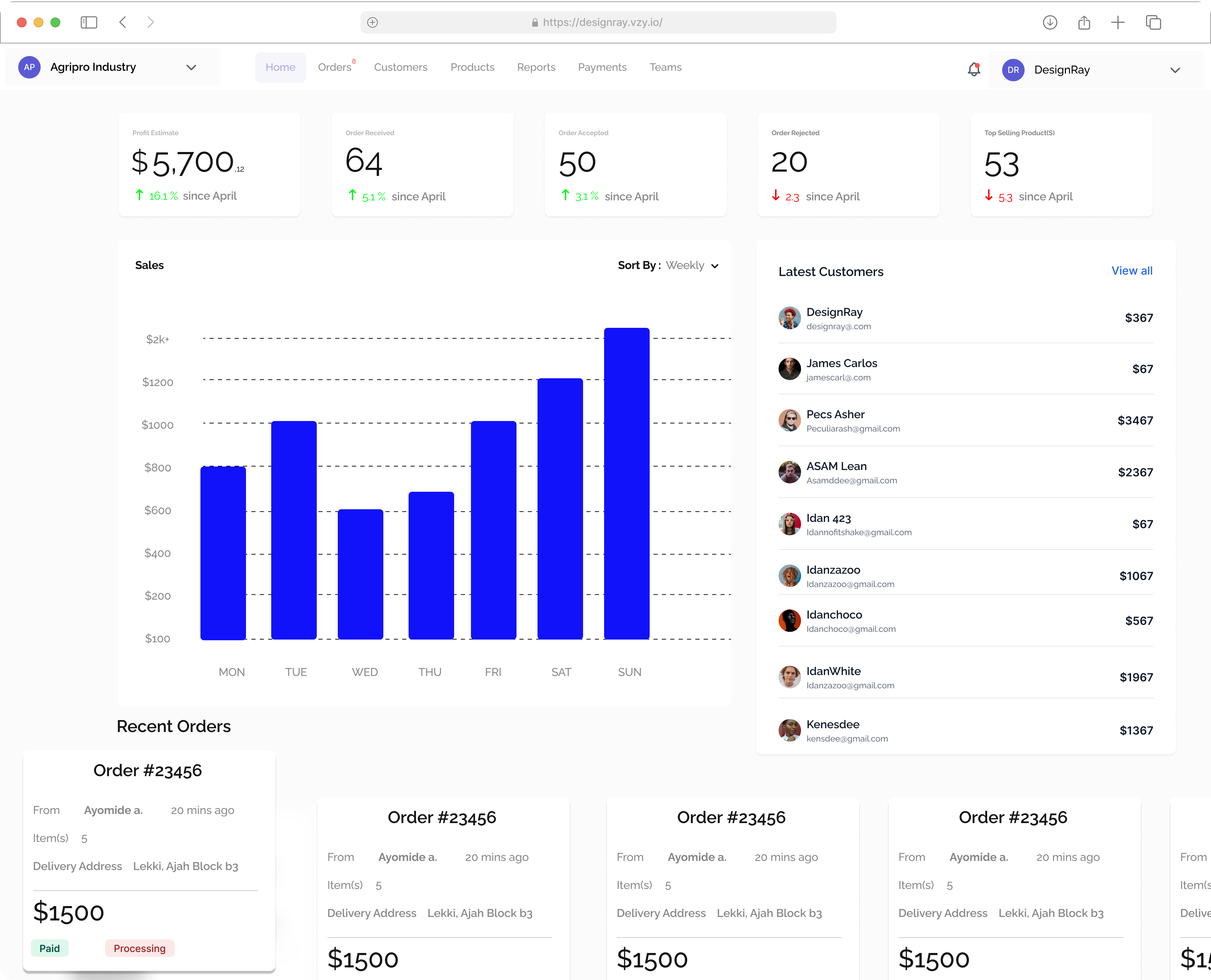Switch to the Orders tab
Screen dimensions: 1211x980
(x=334, y=67)
